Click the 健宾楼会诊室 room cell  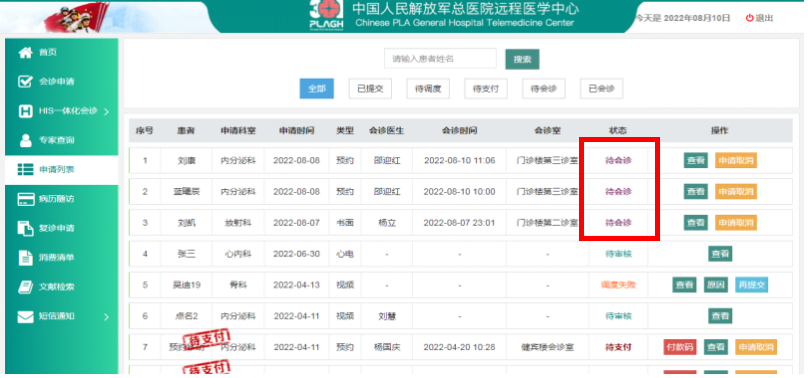click(547, 347)
